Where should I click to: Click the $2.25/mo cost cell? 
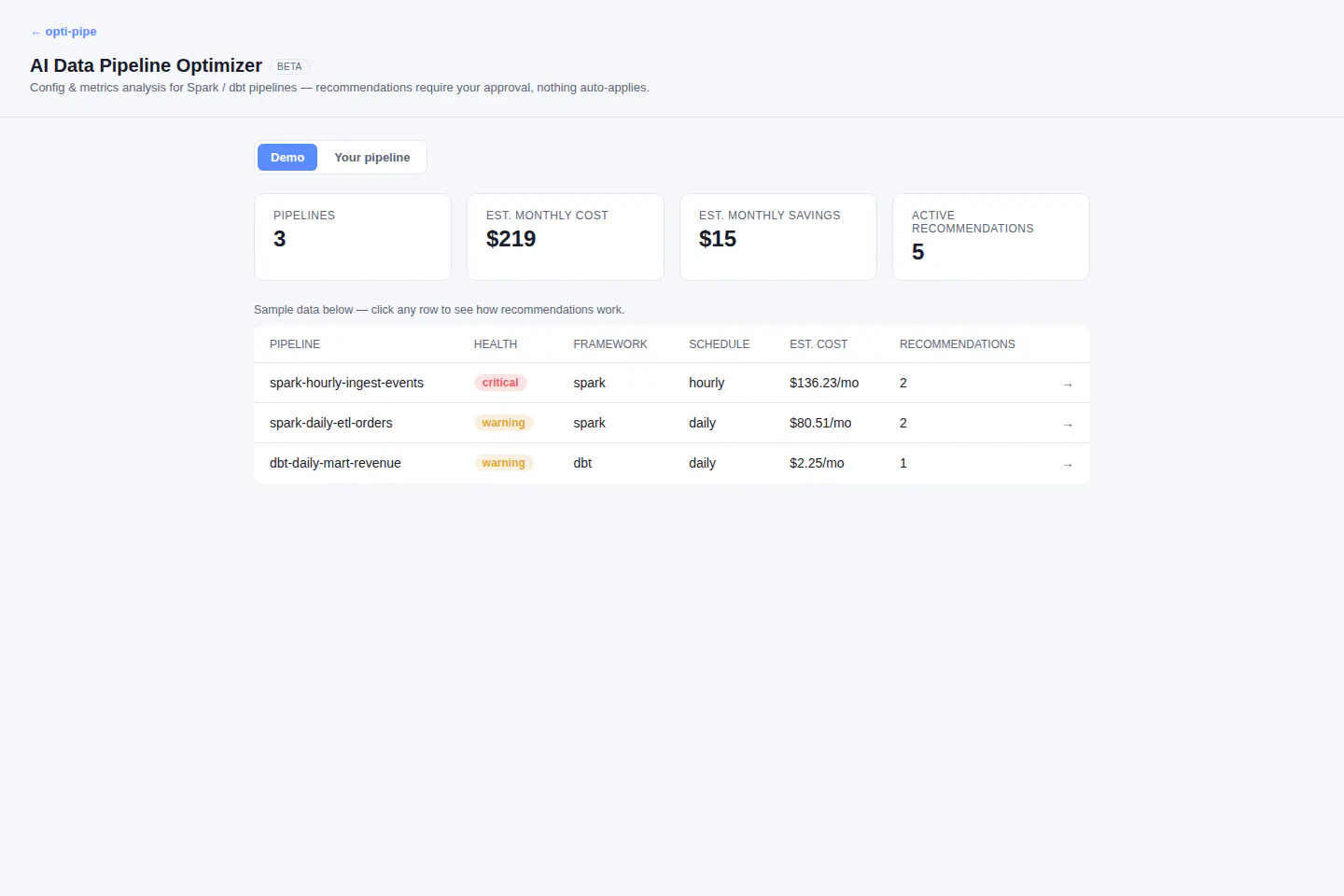[x=817, y=463]
